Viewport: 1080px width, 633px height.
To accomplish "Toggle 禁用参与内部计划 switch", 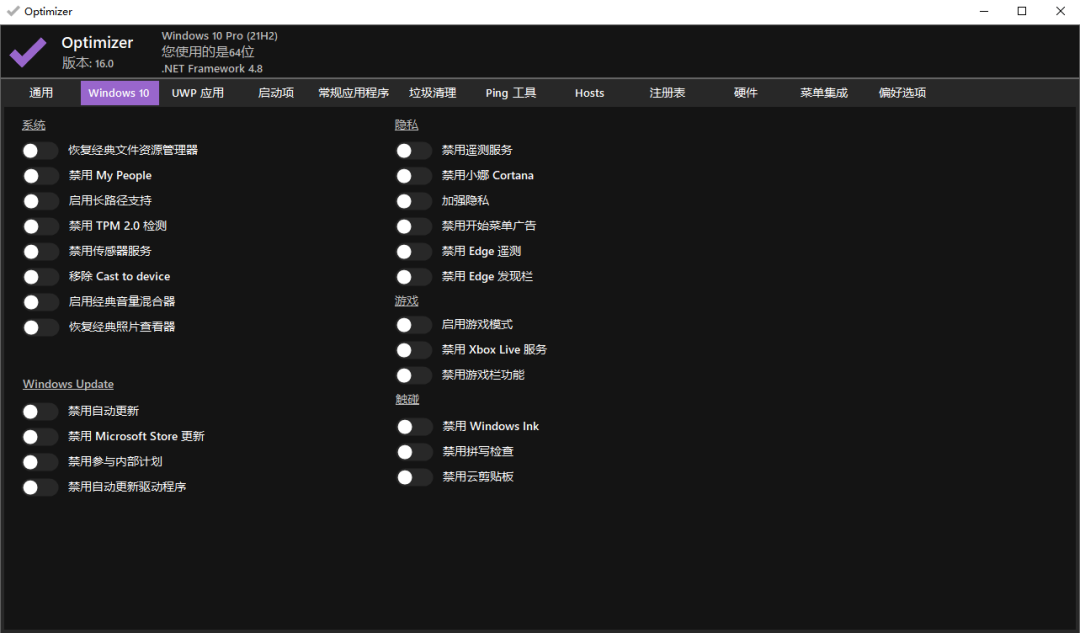I will point(39,461).
